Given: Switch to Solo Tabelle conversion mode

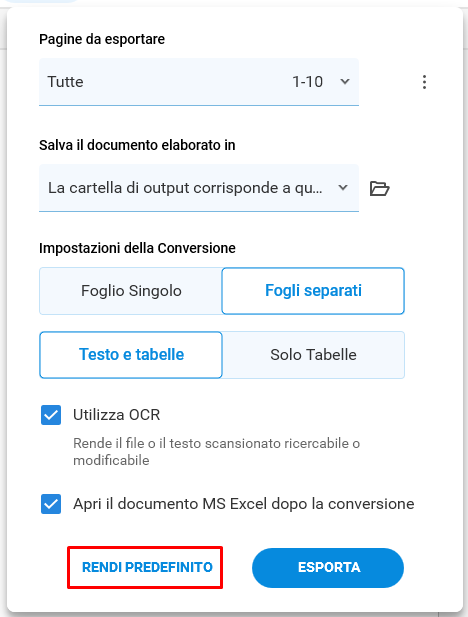Looking at the screenshot, I should tap(313, 355).
